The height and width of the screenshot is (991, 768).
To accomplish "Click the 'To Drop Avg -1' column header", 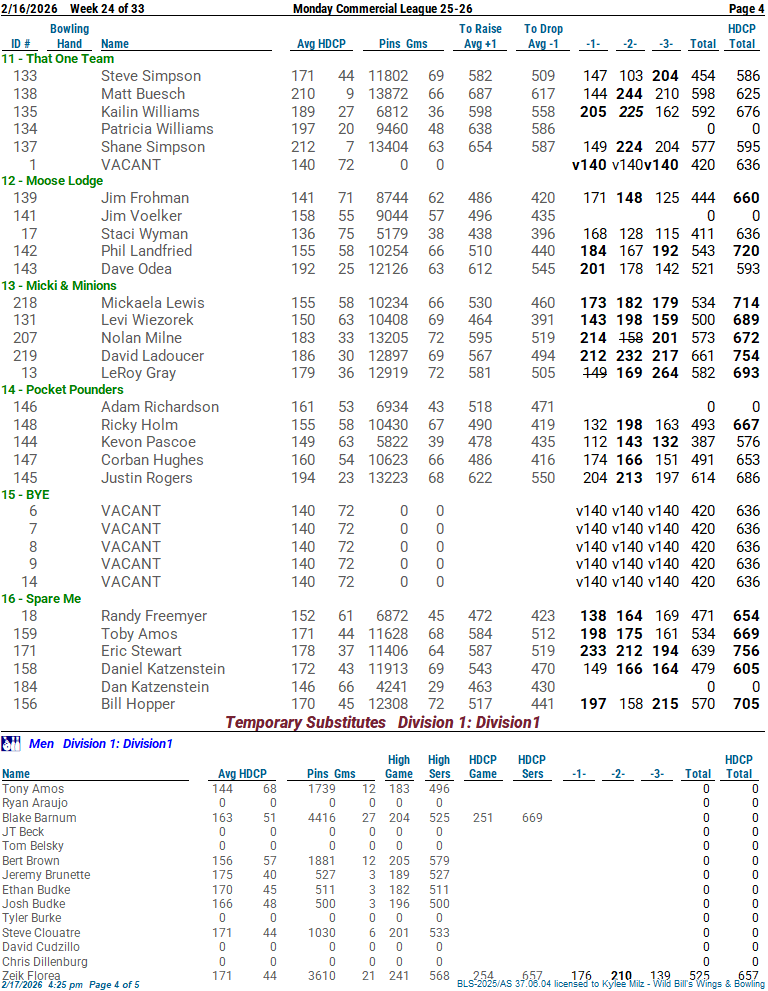I will click(543, 37).
